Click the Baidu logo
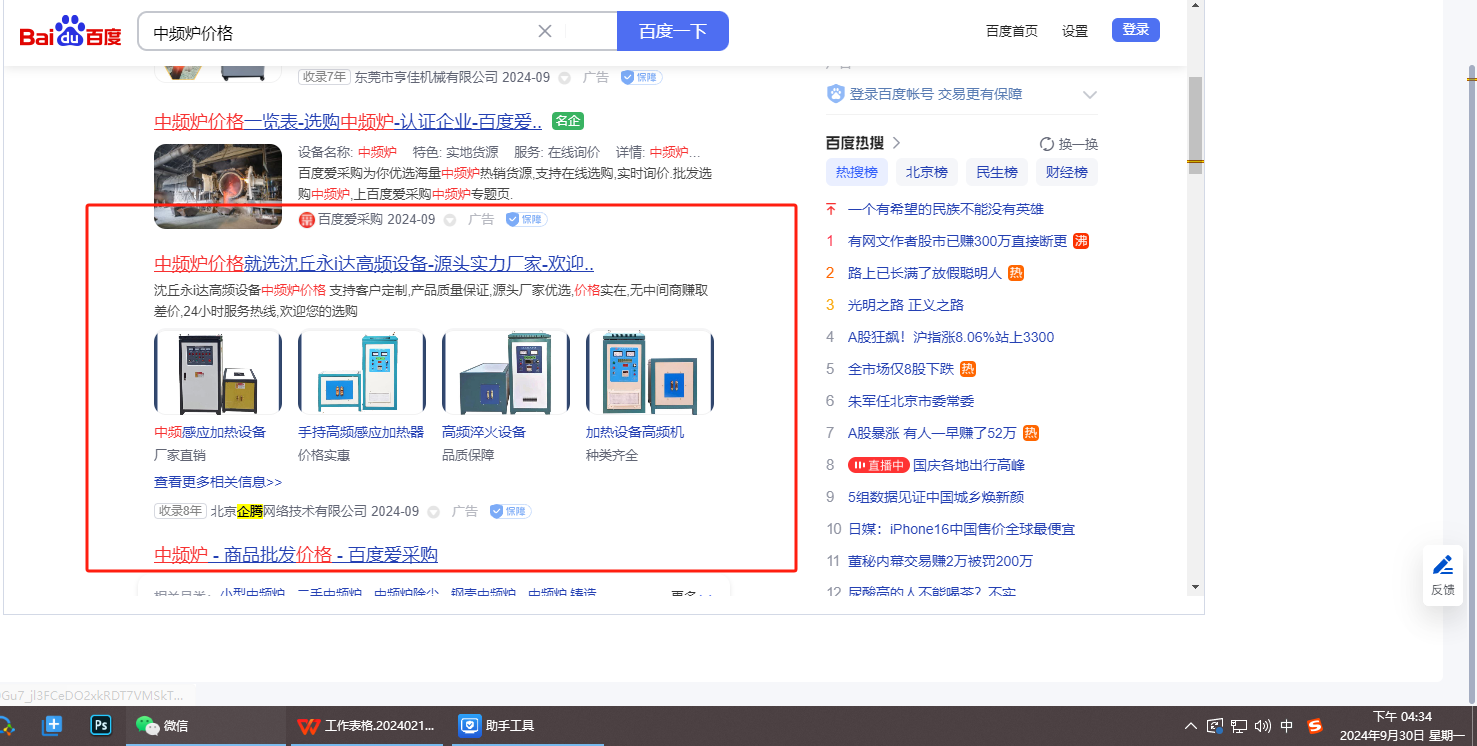Viewport: 1477px width, 746px height. 70,32
